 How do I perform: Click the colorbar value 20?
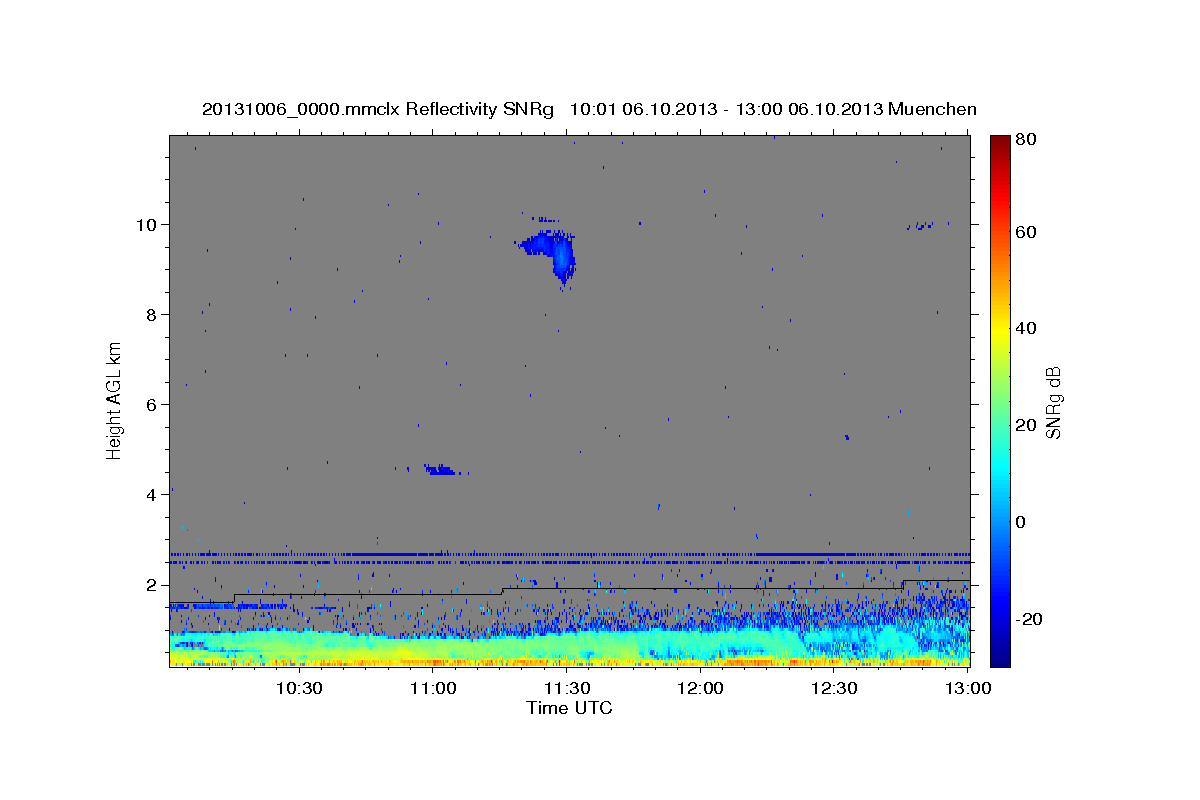(1025, 425)
